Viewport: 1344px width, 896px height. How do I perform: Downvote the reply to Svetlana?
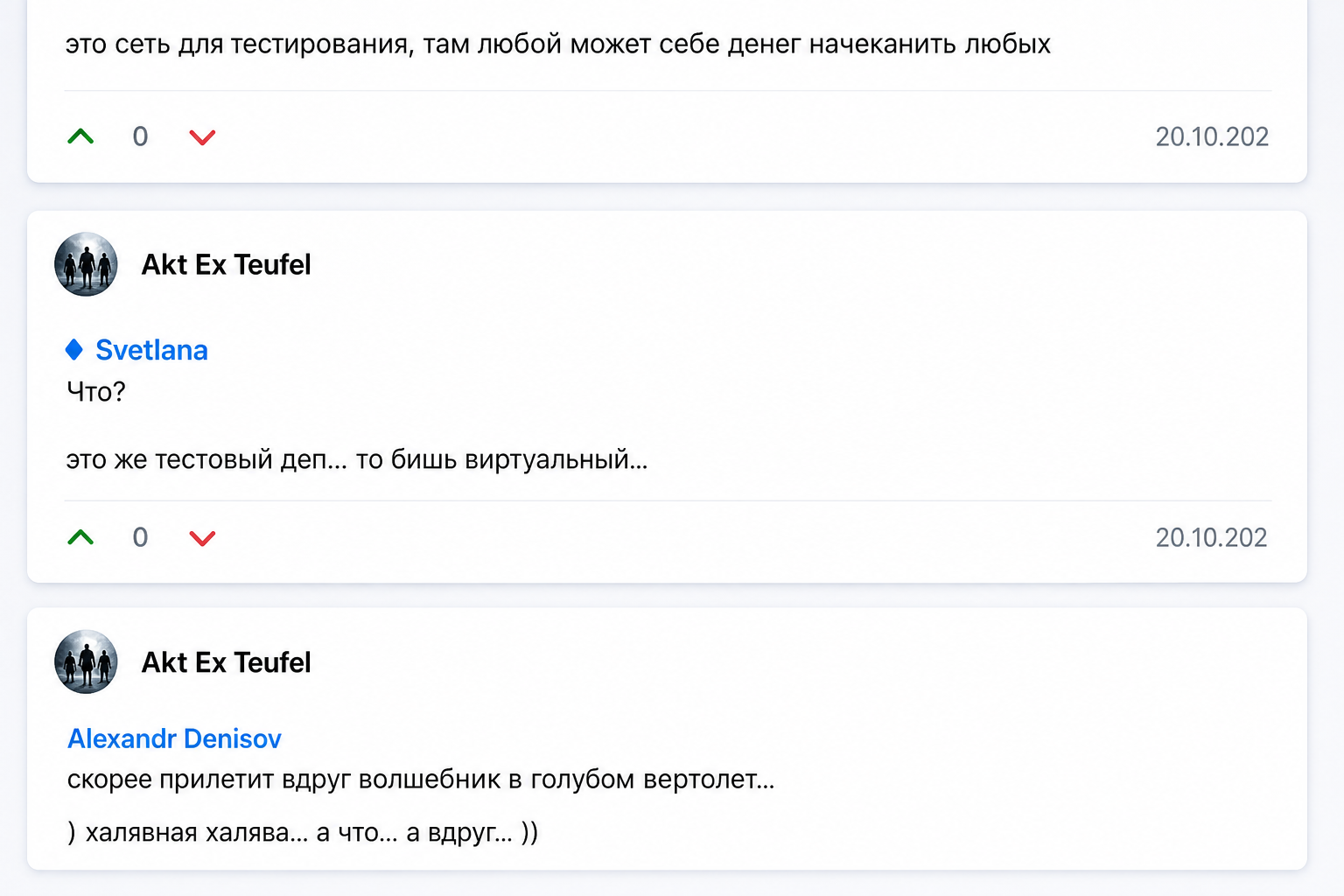click(x=202, y=538)
